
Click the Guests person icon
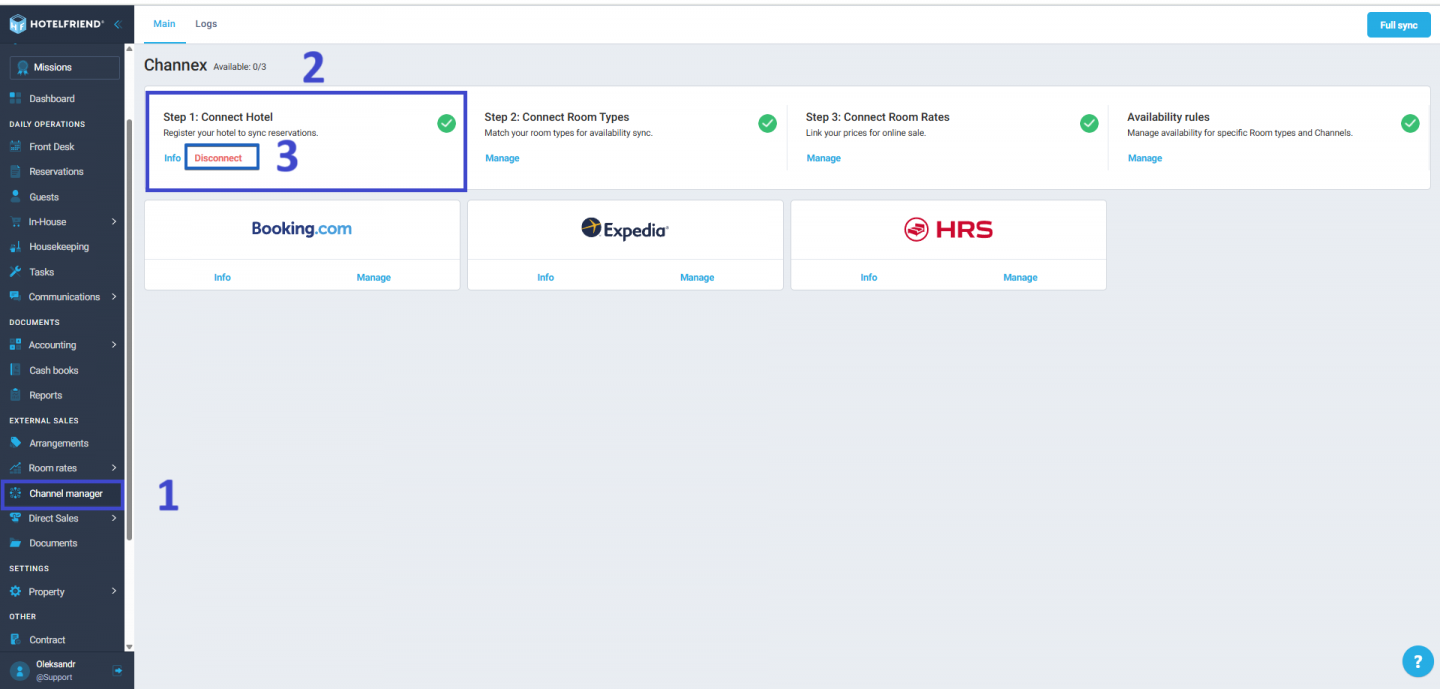(x=15, y=196)
